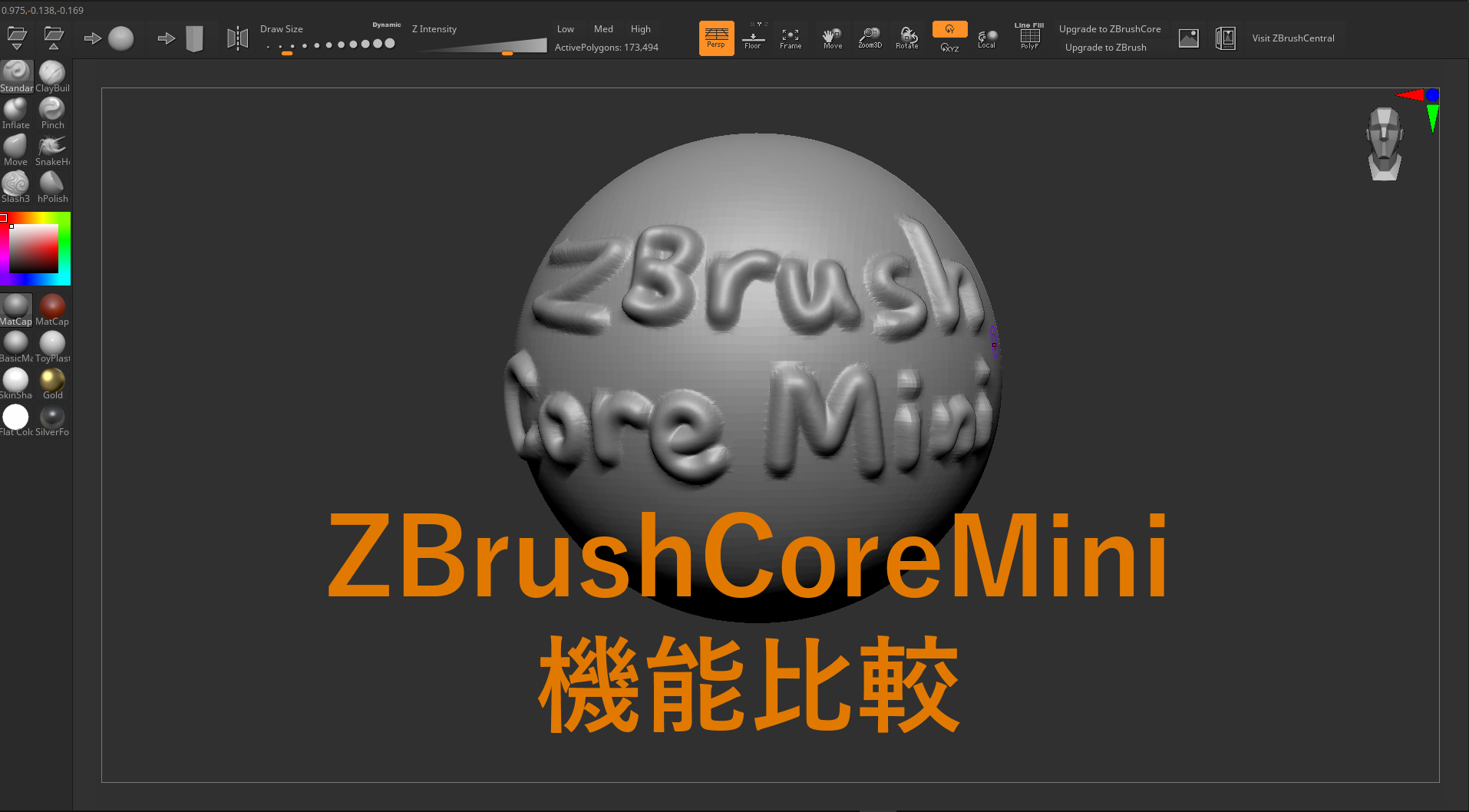Adjust the Z Intensity slider
Viewport: 1469px width, 812px height.
482,46
